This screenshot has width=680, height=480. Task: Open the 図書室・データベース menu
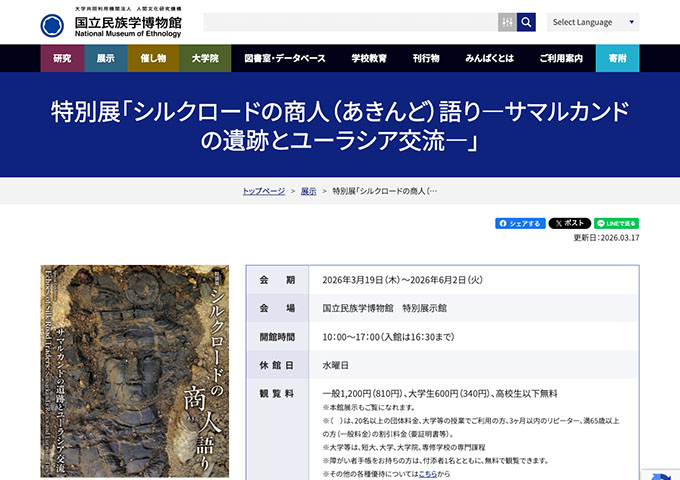[x=284, y=58]
